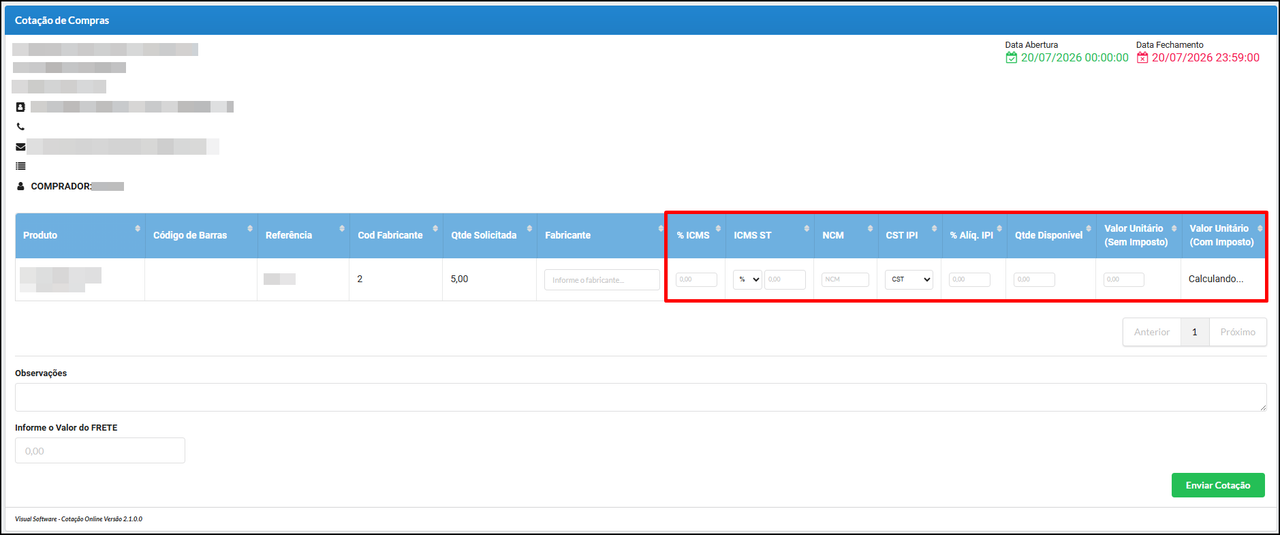The image size is (1280, 535).
Task: Sort table by NCM column
Action: pos(845,235)
